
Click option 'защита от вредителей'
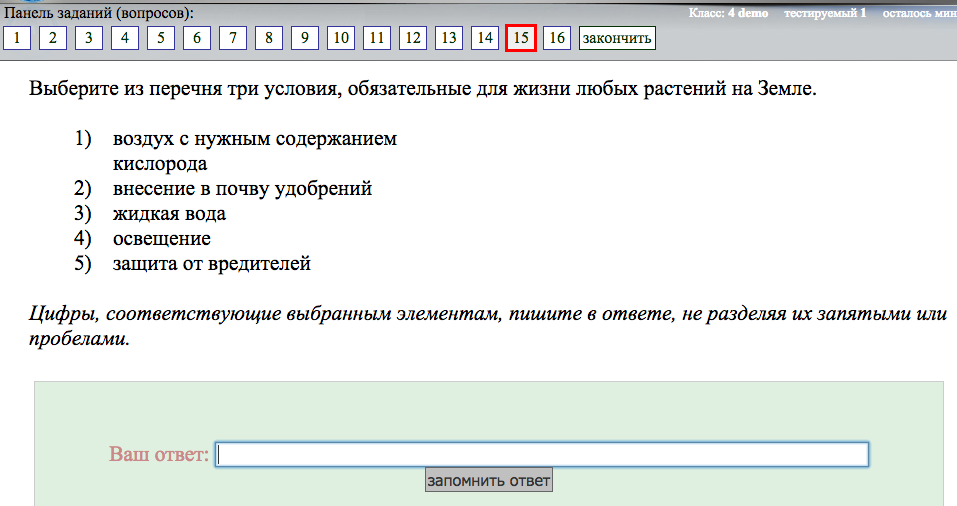[x=212, y=264]
